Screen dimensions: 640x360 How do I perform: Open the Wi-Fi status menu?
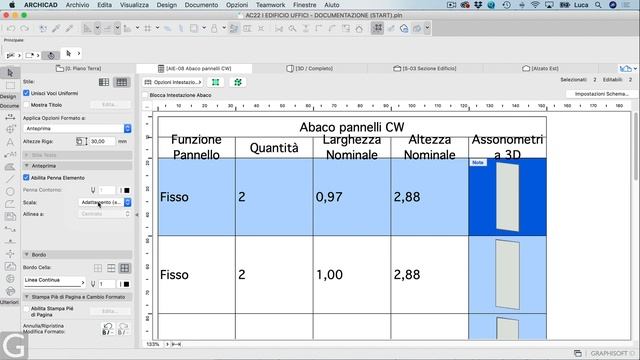tap(535, 5)
